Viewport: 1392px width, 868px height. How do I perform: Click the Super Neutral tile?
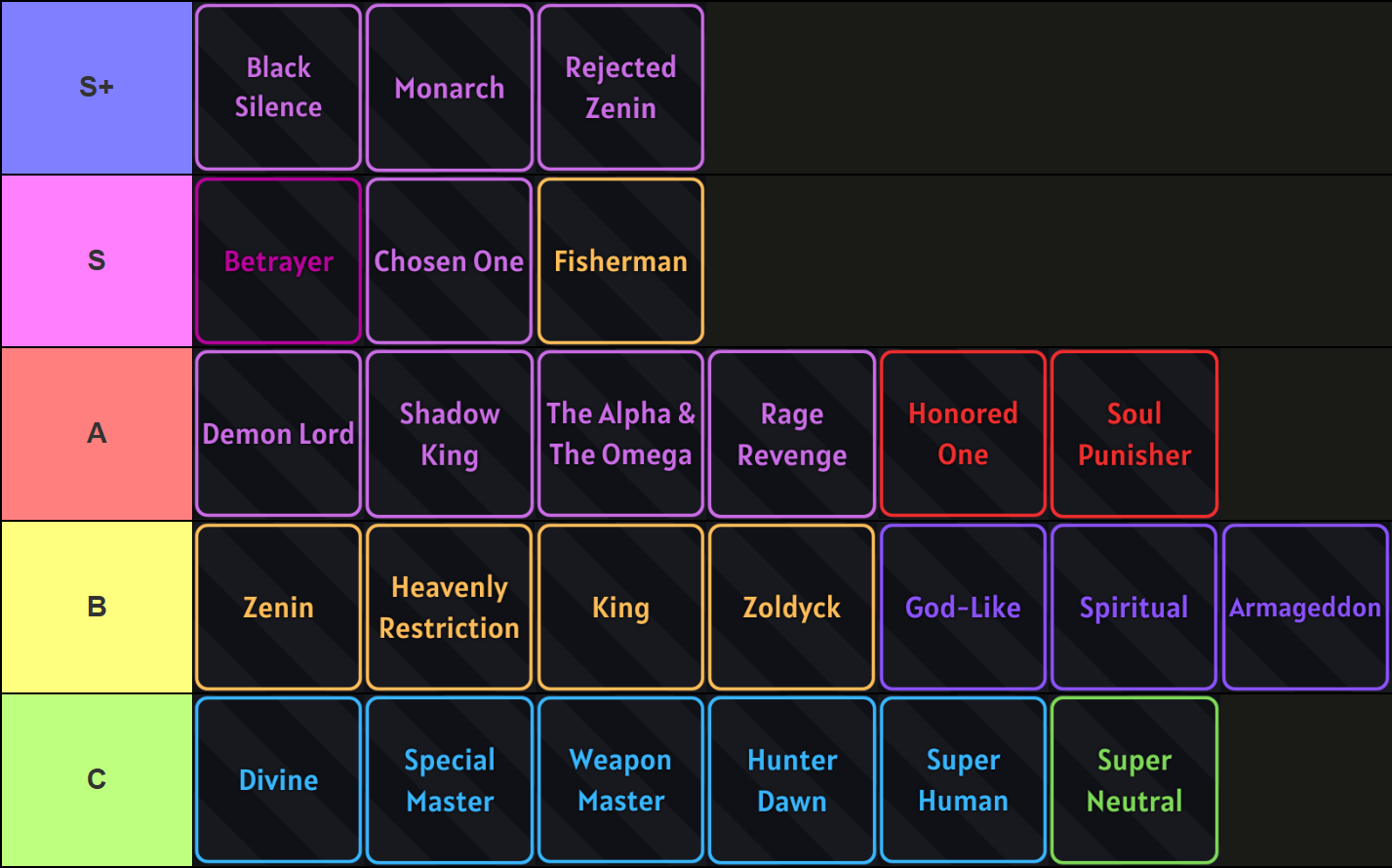tap(1134, 780)
